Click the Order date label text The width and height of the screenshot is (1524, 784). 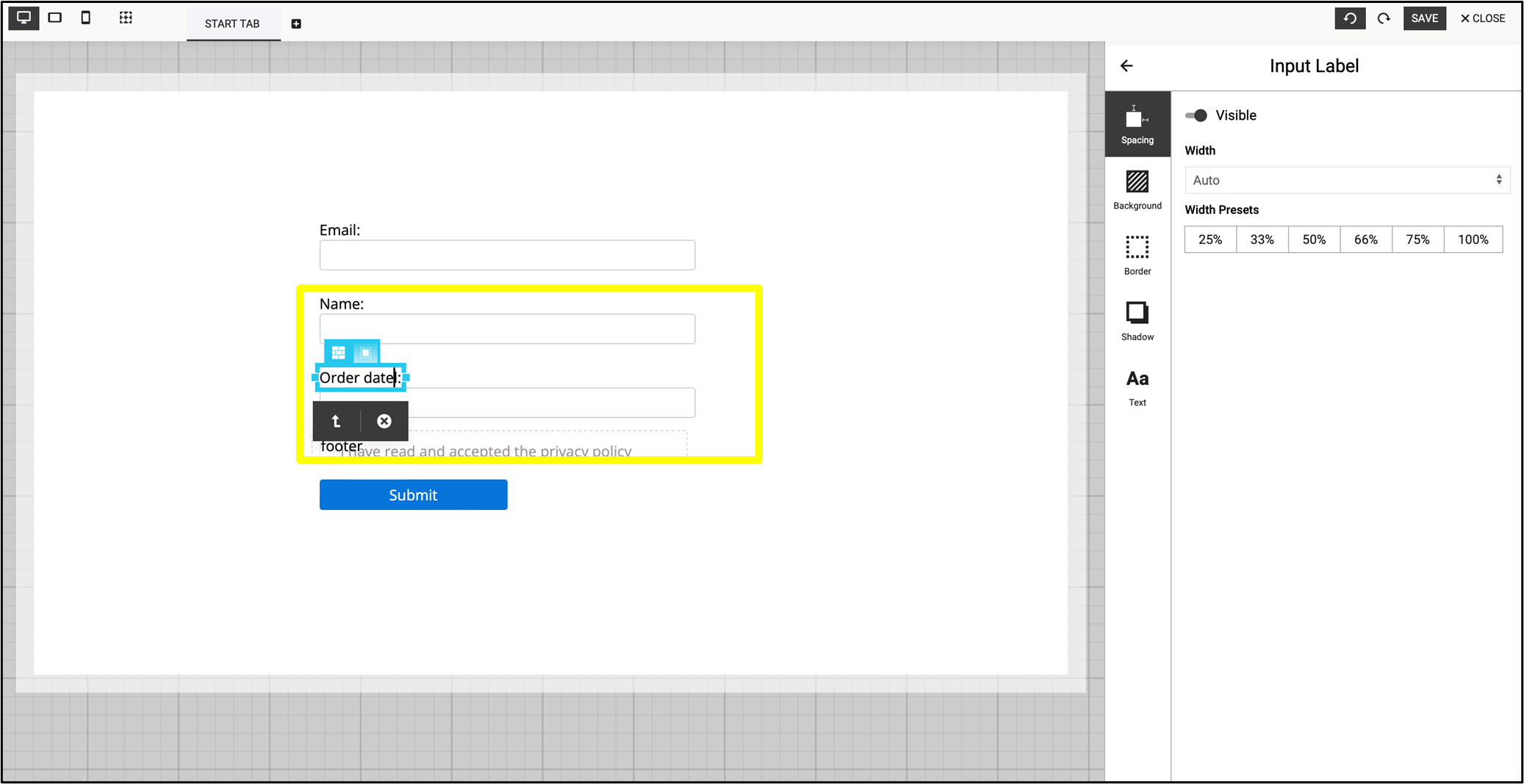[360, 378]
